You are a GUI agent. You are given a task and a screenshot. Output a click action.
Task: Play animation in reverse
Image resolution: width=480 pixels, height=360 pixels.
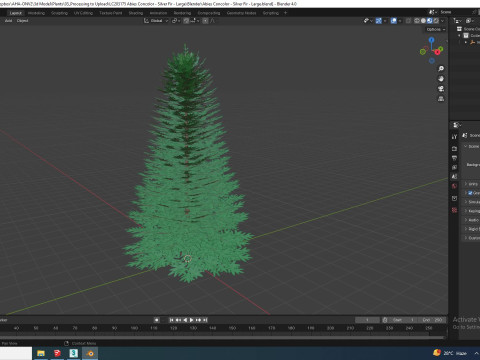(185, 320)
